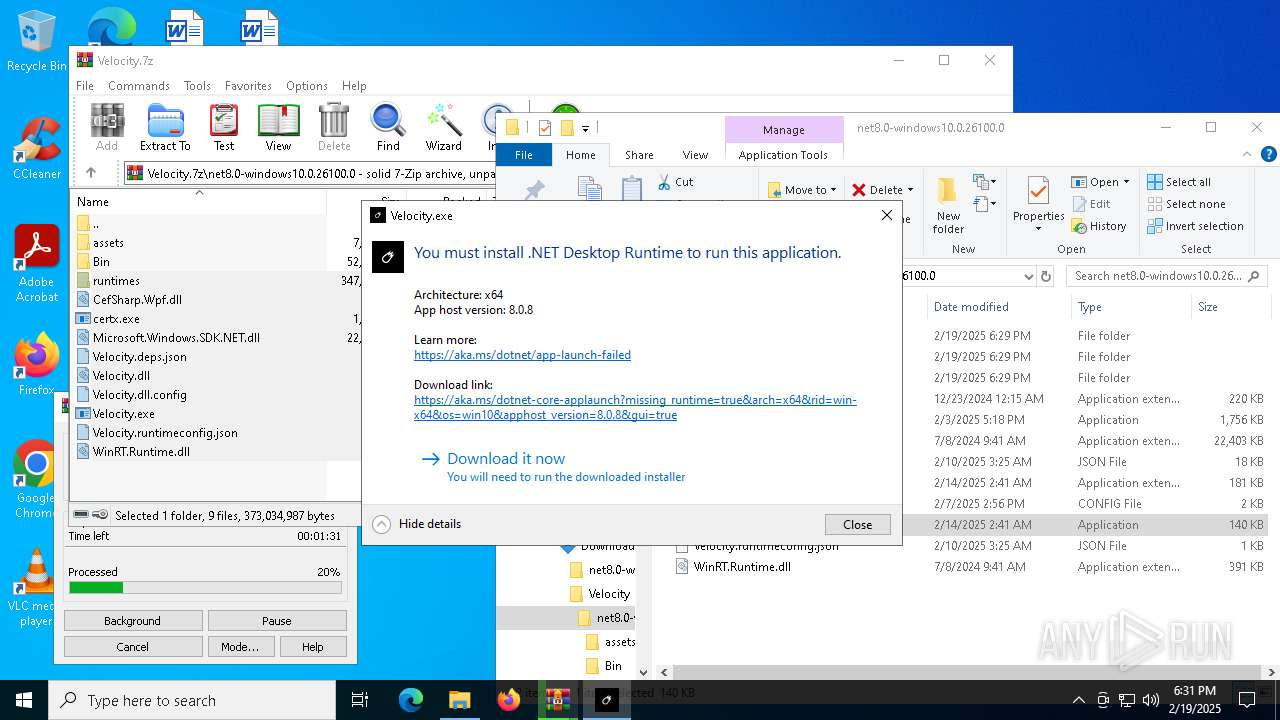
Task: Click the extraction progress bar
Action: pyautogui.click(x=205, y=588)
